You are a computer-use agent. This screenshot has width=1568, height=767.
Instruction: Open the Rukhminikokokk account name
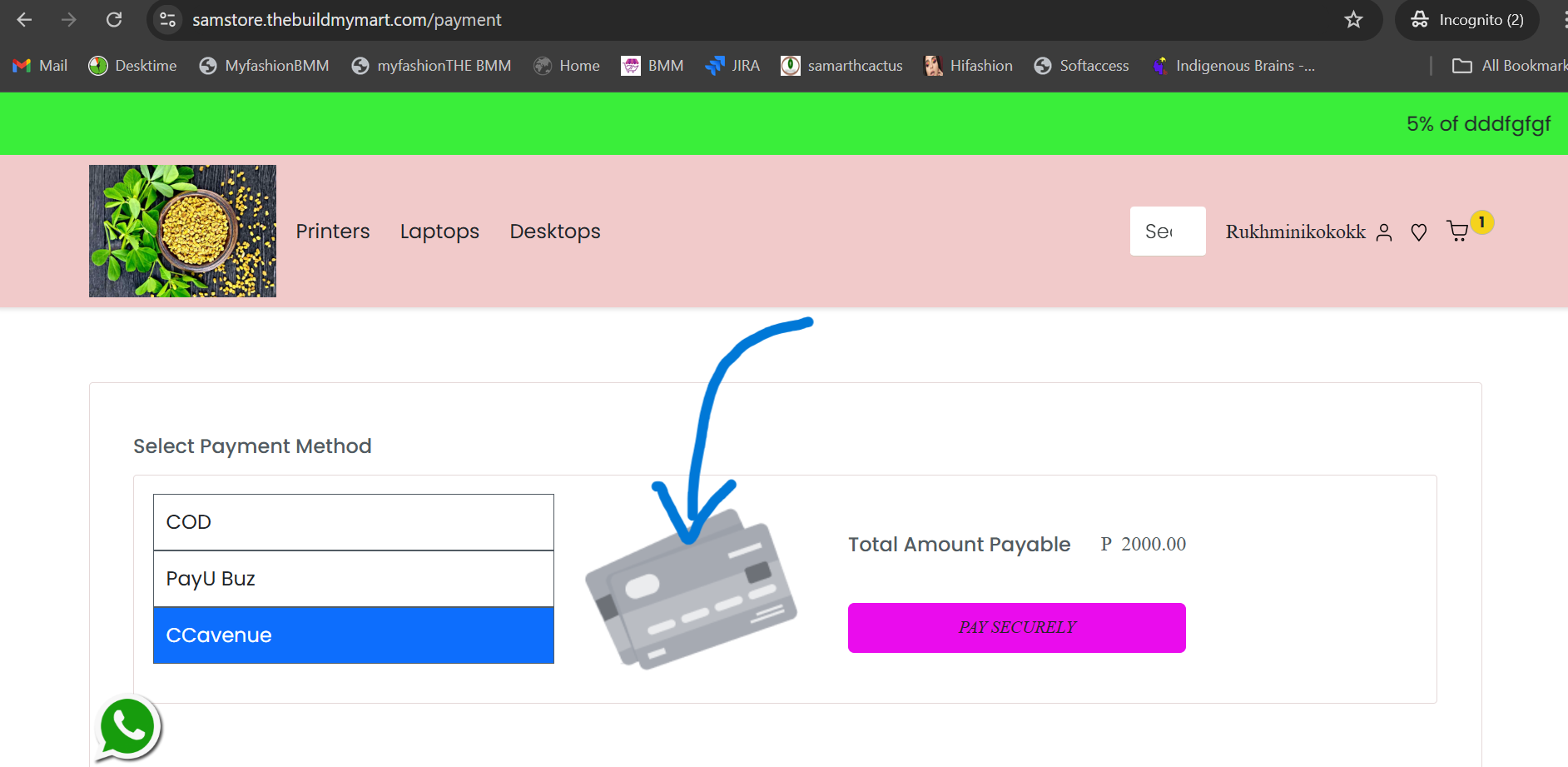pyautogui.click(x=1295, y=232)
